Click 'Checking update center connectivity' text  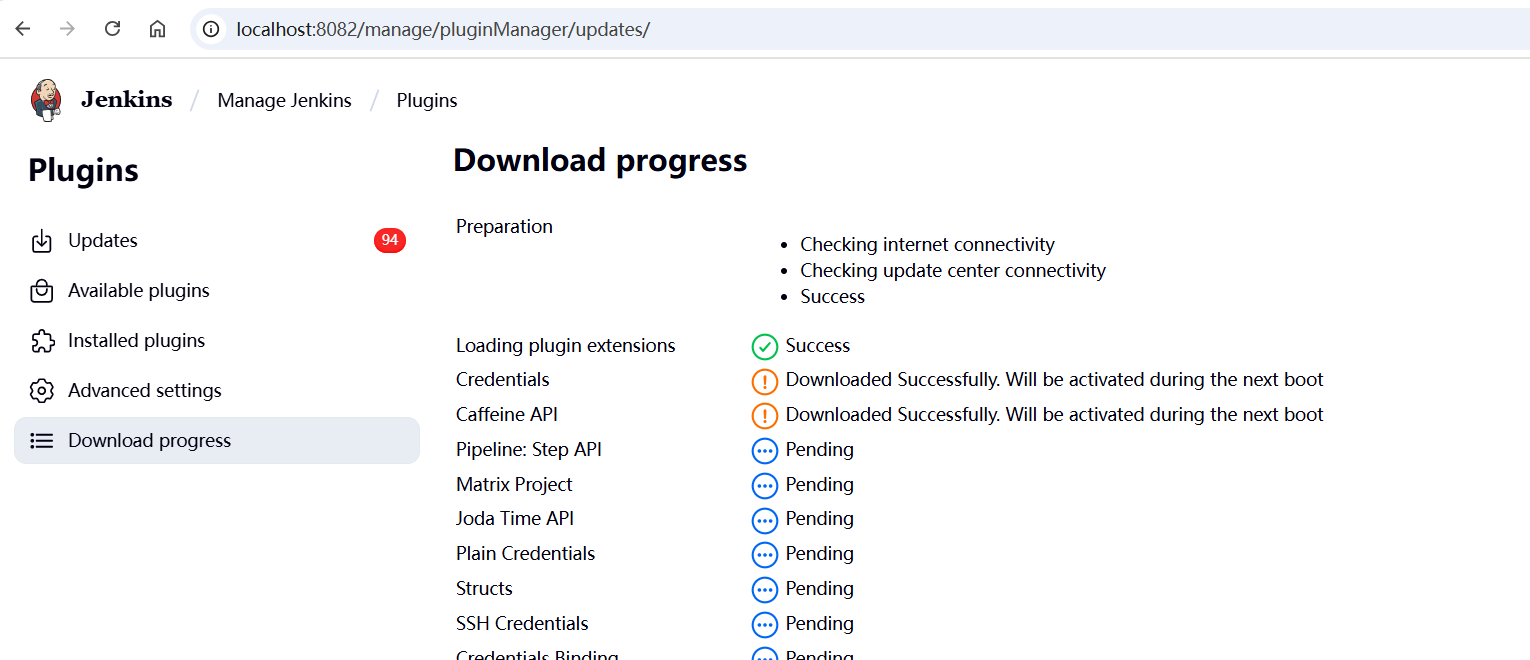pos(953,270)
